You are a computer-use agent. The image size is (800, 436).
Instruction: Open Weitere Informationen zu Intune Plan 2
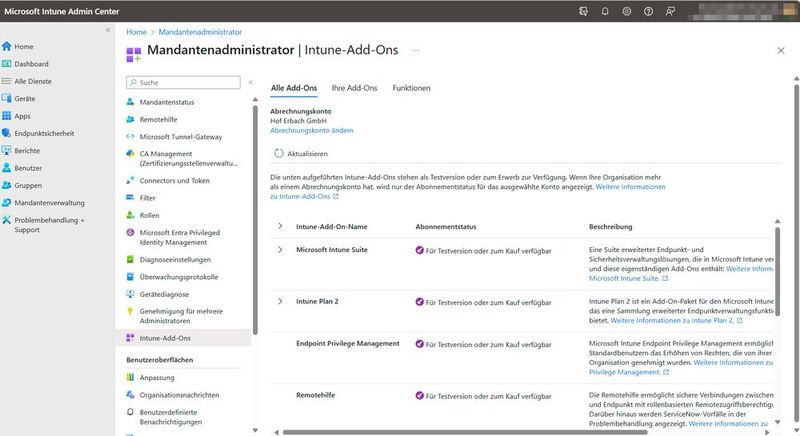[677, 320]
